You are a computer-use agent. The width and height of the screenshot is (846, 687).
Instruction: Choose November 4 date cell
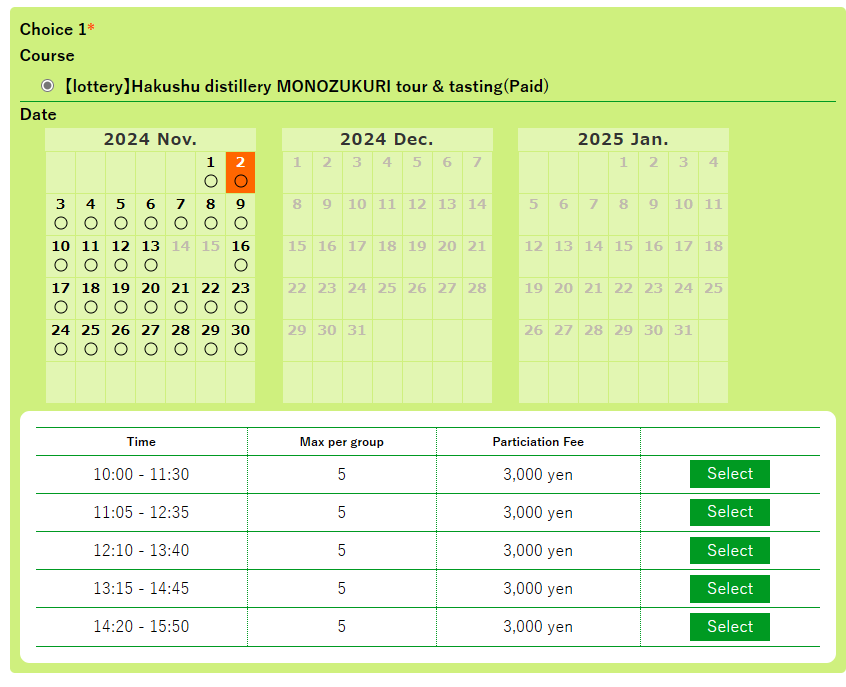click(91, 215)
